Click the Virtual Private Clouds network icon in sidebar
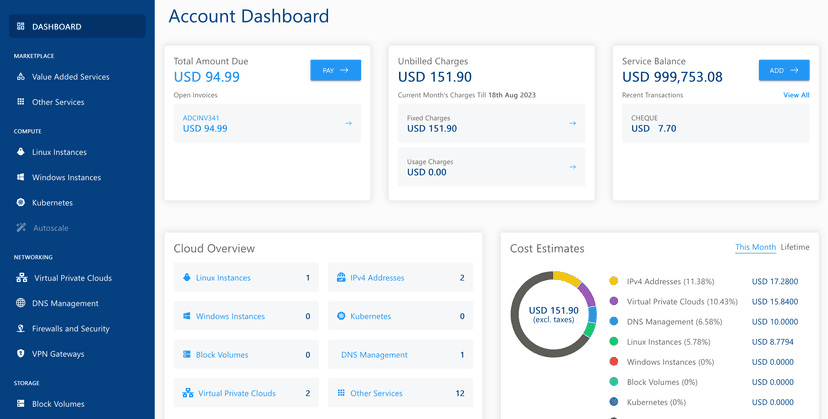828x419 pixels. 21,278
